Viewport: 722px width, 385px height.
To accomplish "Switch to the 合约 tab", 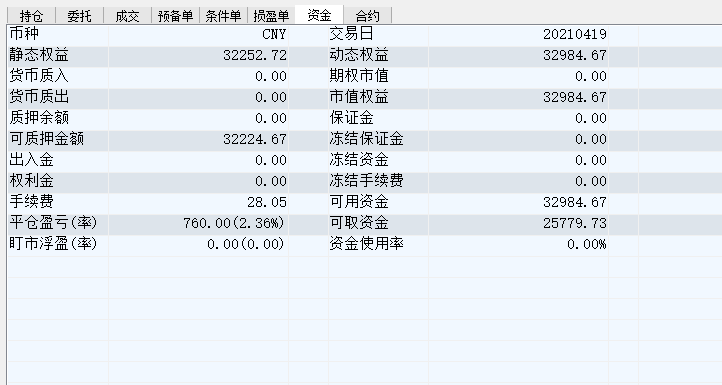I will point(367,16).
